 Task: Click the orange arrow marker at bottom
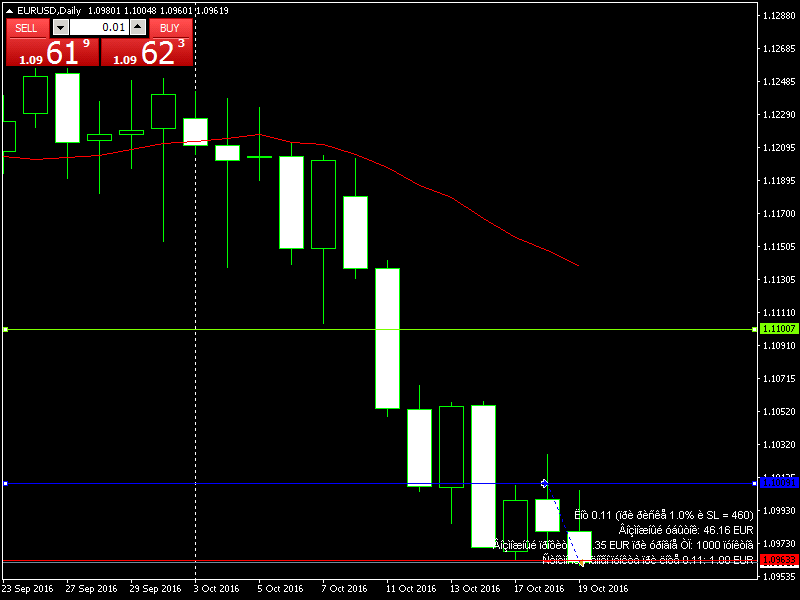pyautogui.click(x=581, y=563)
